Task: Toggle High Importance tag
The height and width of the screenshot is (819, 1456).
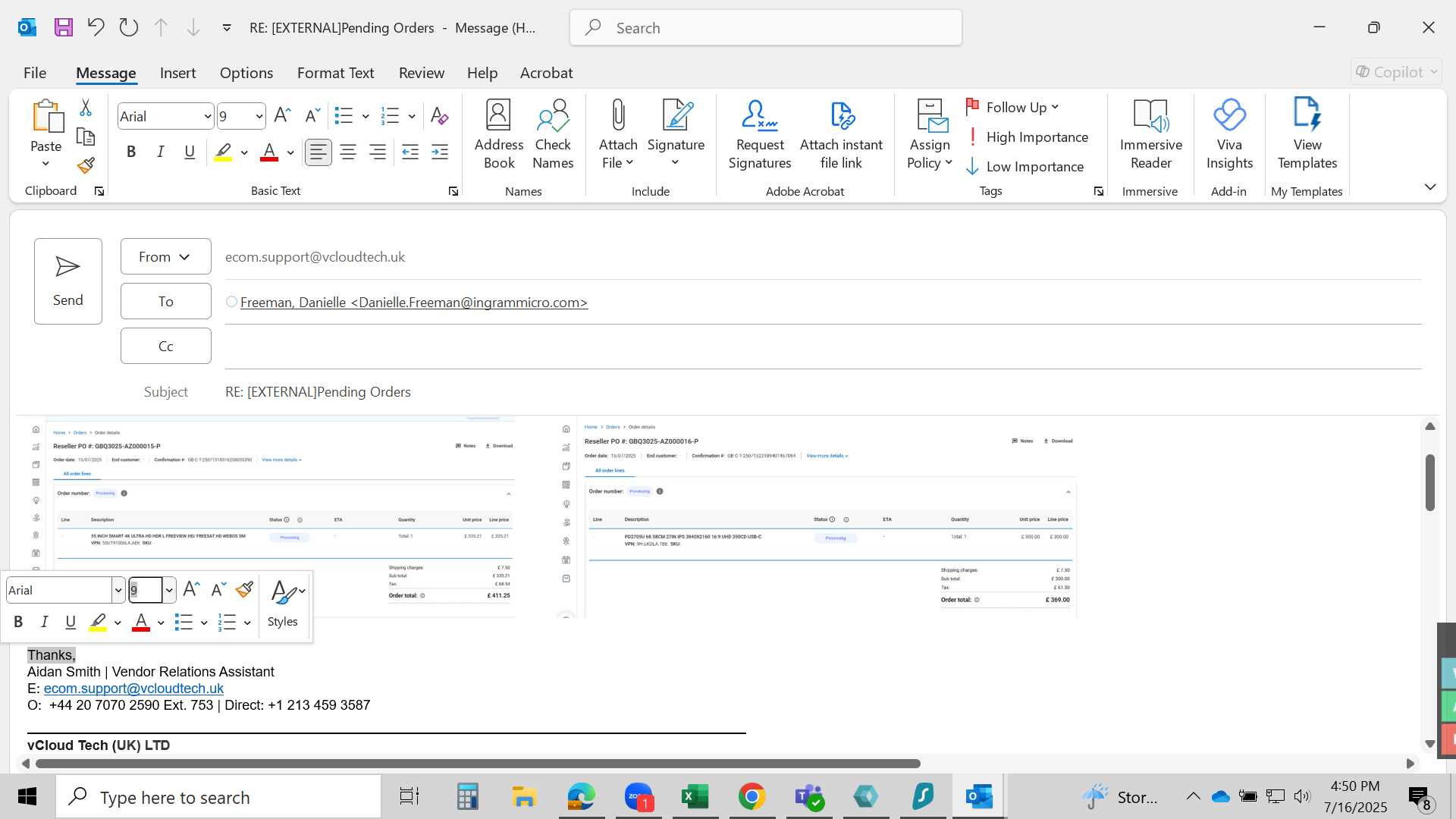Action: 1027,137
